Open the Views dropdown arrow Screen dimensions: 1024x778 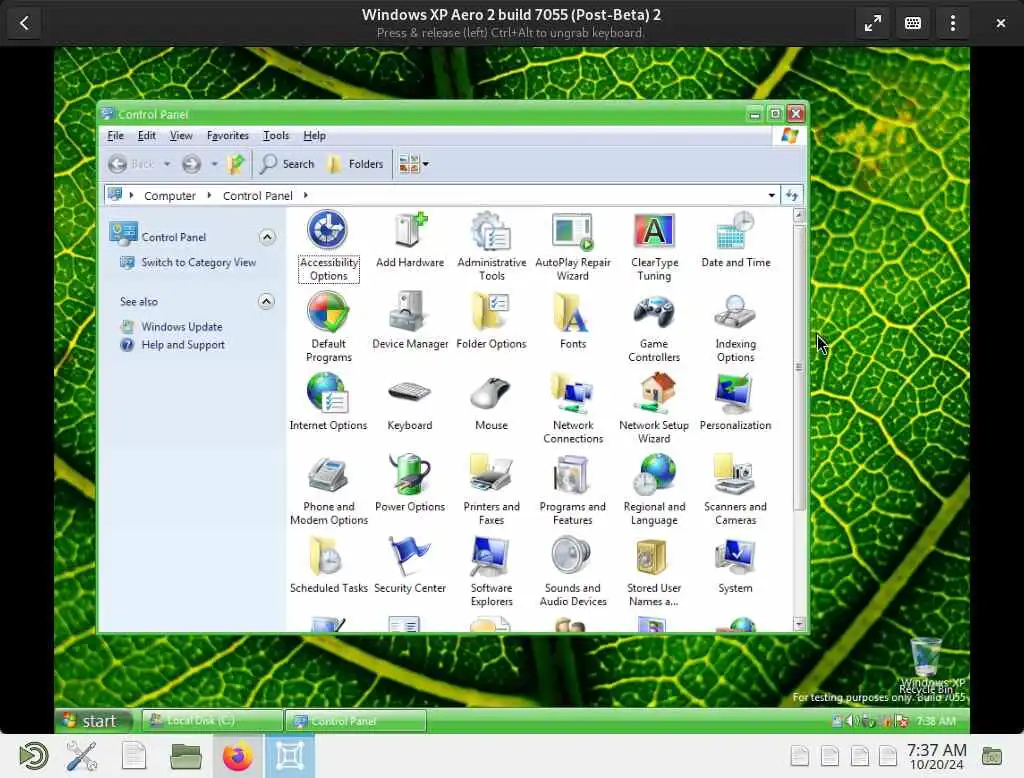click(426, 164)
